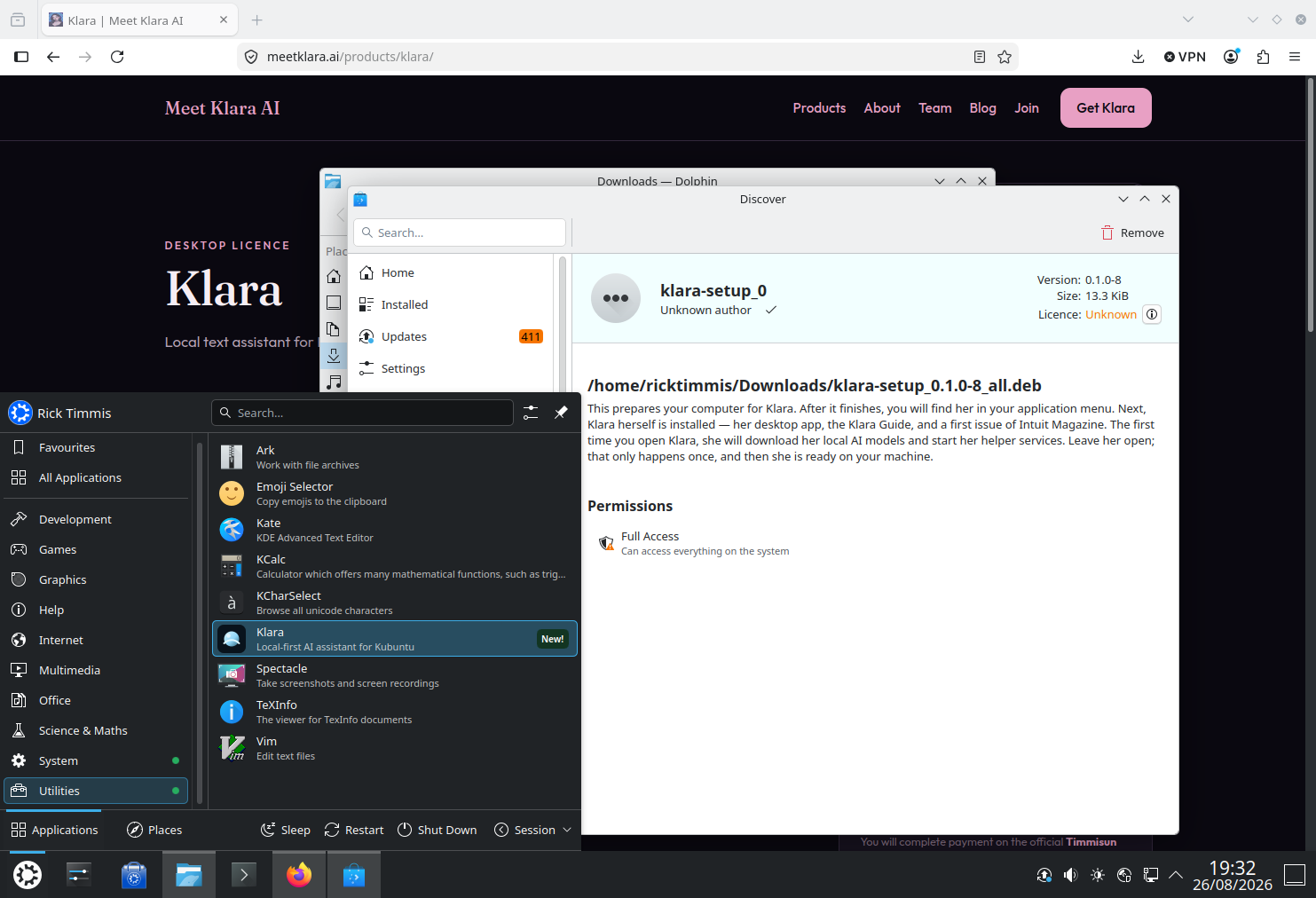Viewport: 1316px width, 898px height.
Task: Open Products link on website
Action: click(x=819, y=107)
